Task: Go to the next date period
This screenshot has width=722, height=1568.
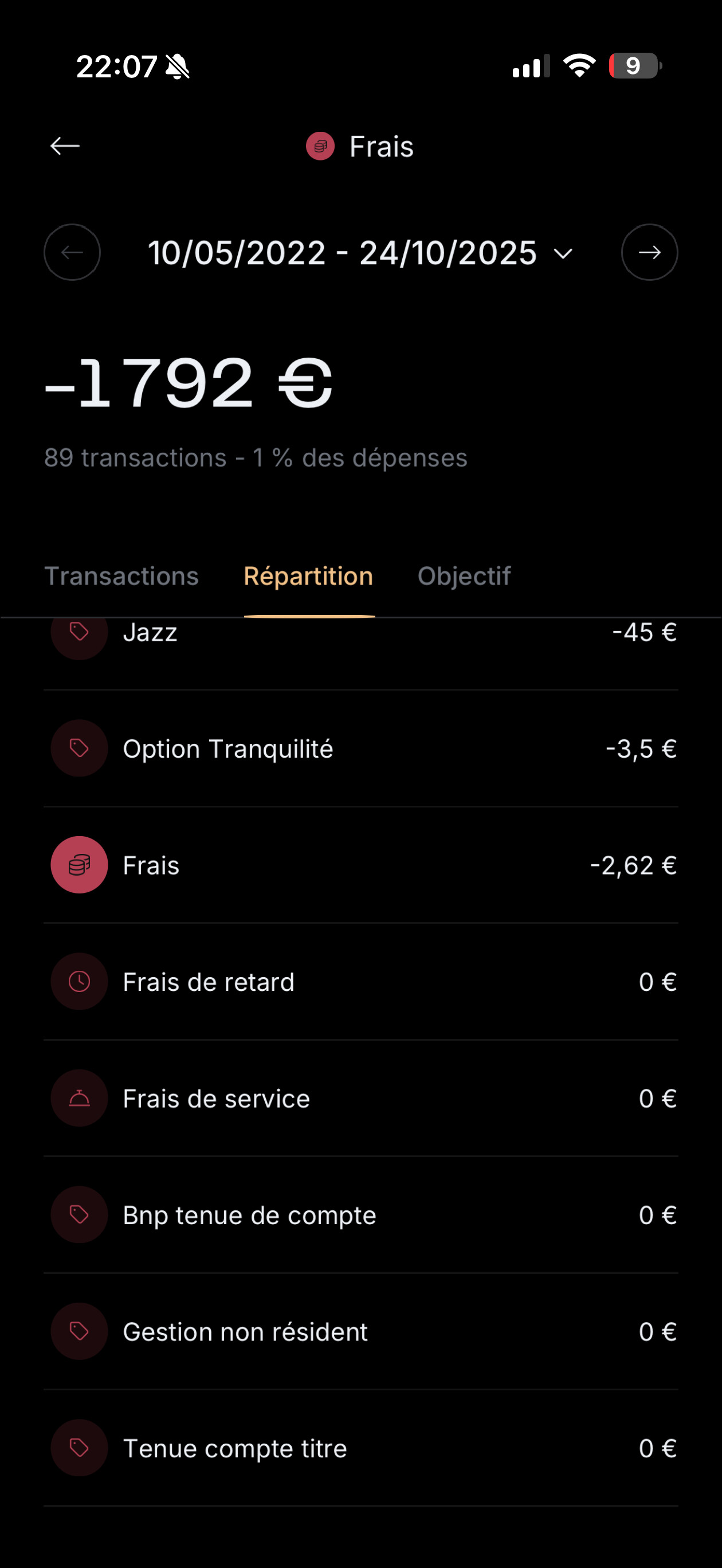Action: 649,253
